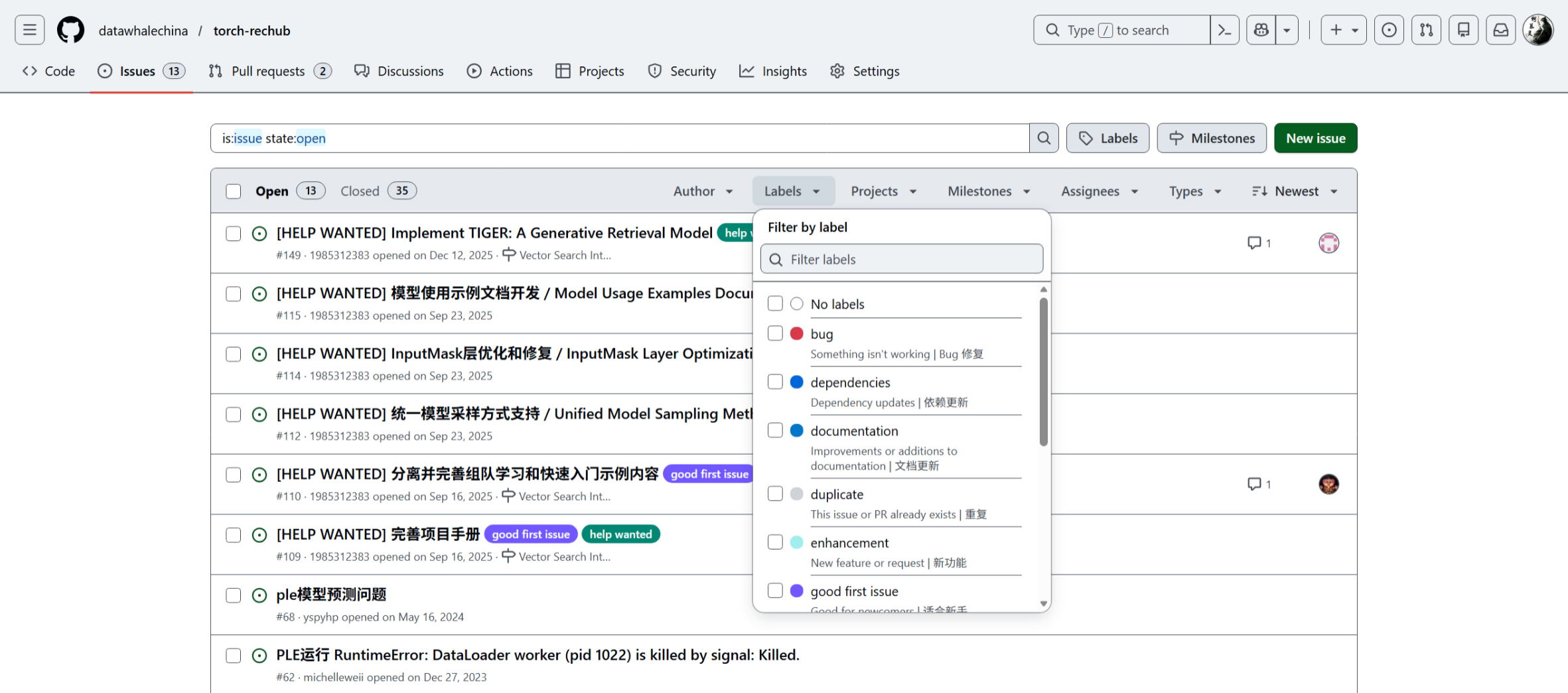Open the command palette icon
Image resolution: width=1568 pixels, height=693 pixels.
1224,31
